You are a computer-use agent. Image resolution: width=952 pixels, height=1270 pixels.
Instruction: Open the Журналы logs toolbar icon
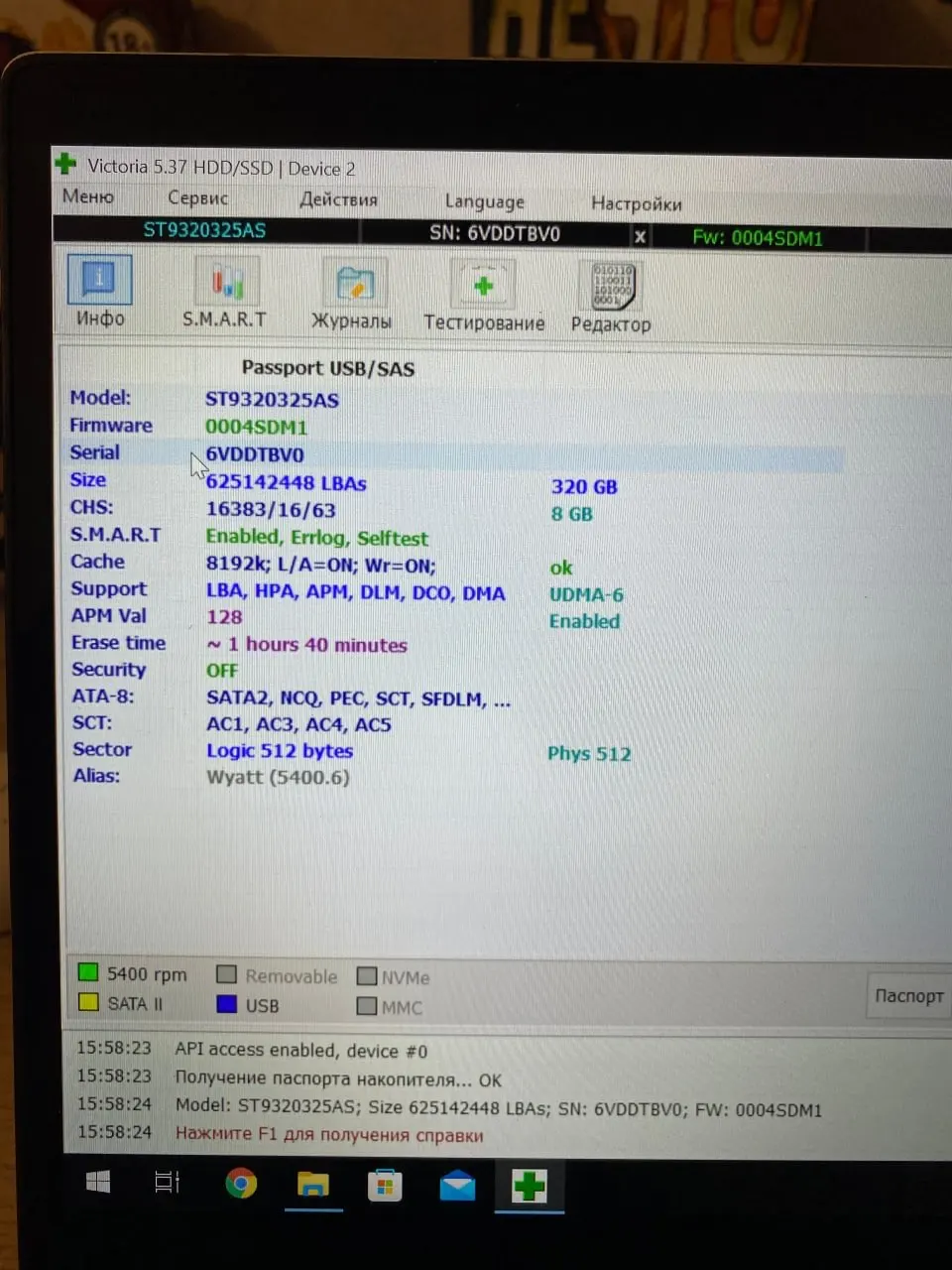352,295
